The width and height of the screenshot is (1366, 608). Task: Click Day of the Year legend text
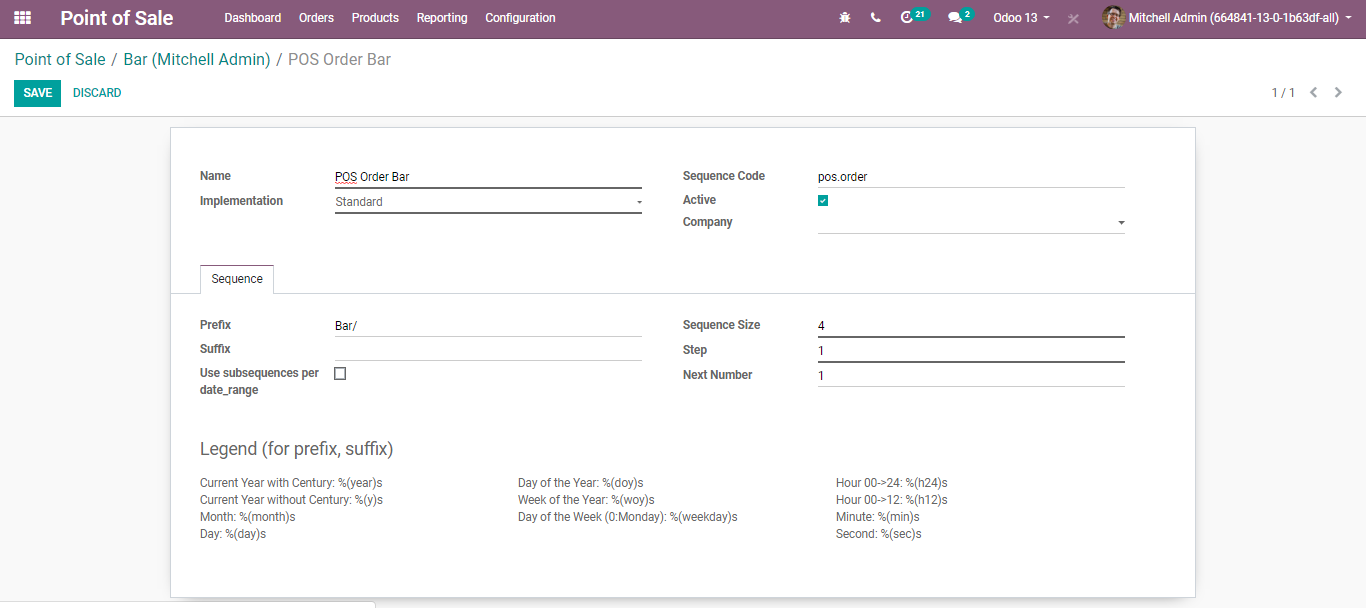pyautogui.click(x=580, y=483)
